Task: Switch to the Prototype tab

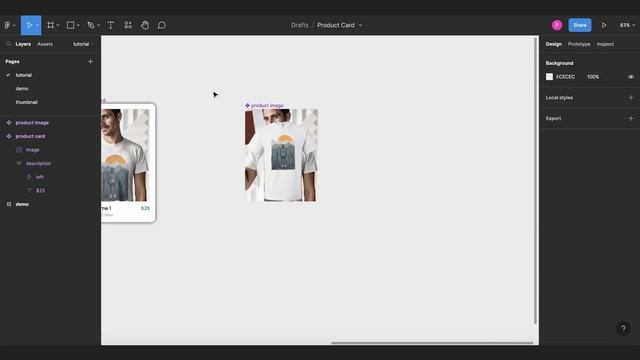Action: point(579,44)
